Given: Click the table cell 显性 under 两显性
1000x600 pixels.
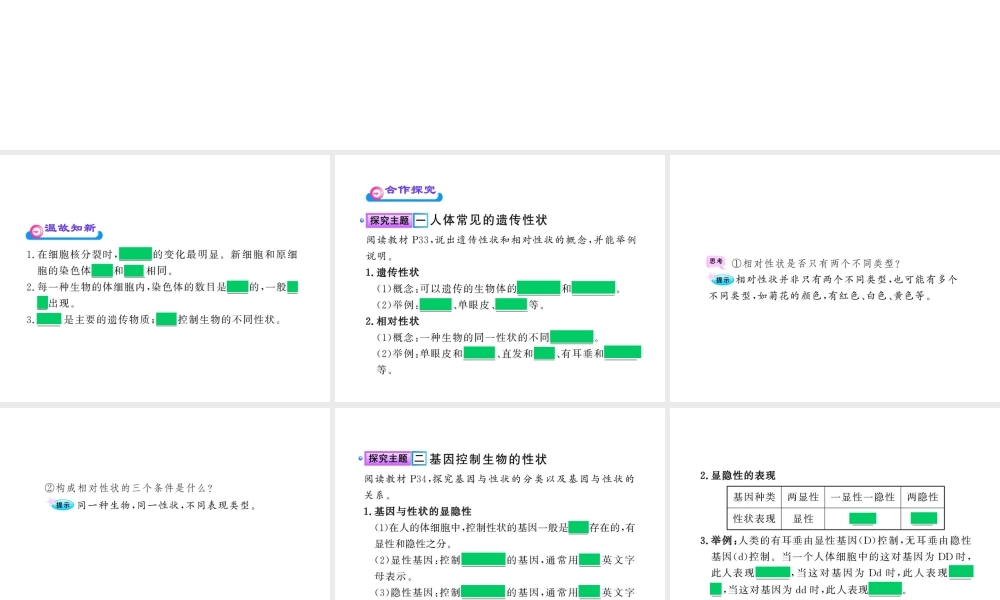Looking at the screenshot, I should 803,518.
